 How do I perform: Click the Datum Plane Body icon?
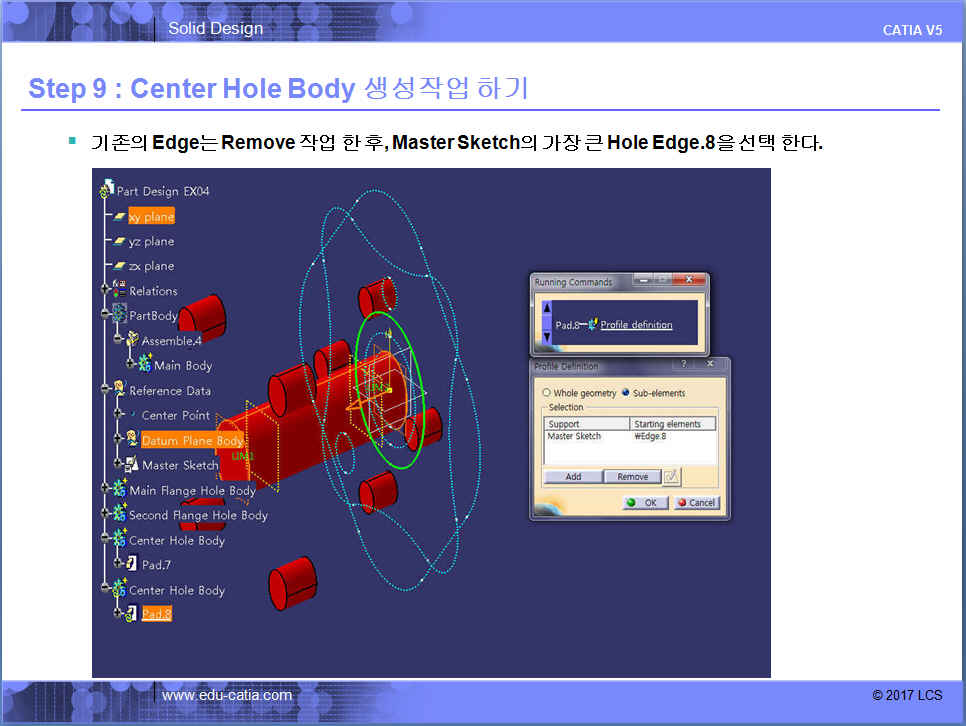[131, 440]
